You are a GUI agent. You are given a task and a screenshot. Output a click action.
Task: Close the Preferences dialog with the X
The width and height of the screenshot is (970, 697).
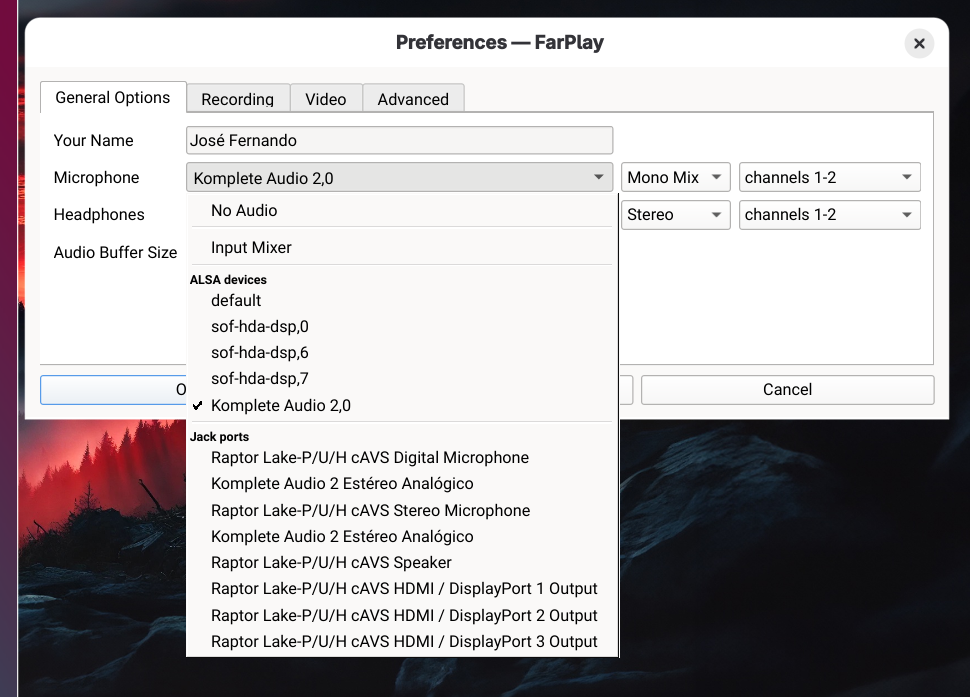click(x=918, y=43)
